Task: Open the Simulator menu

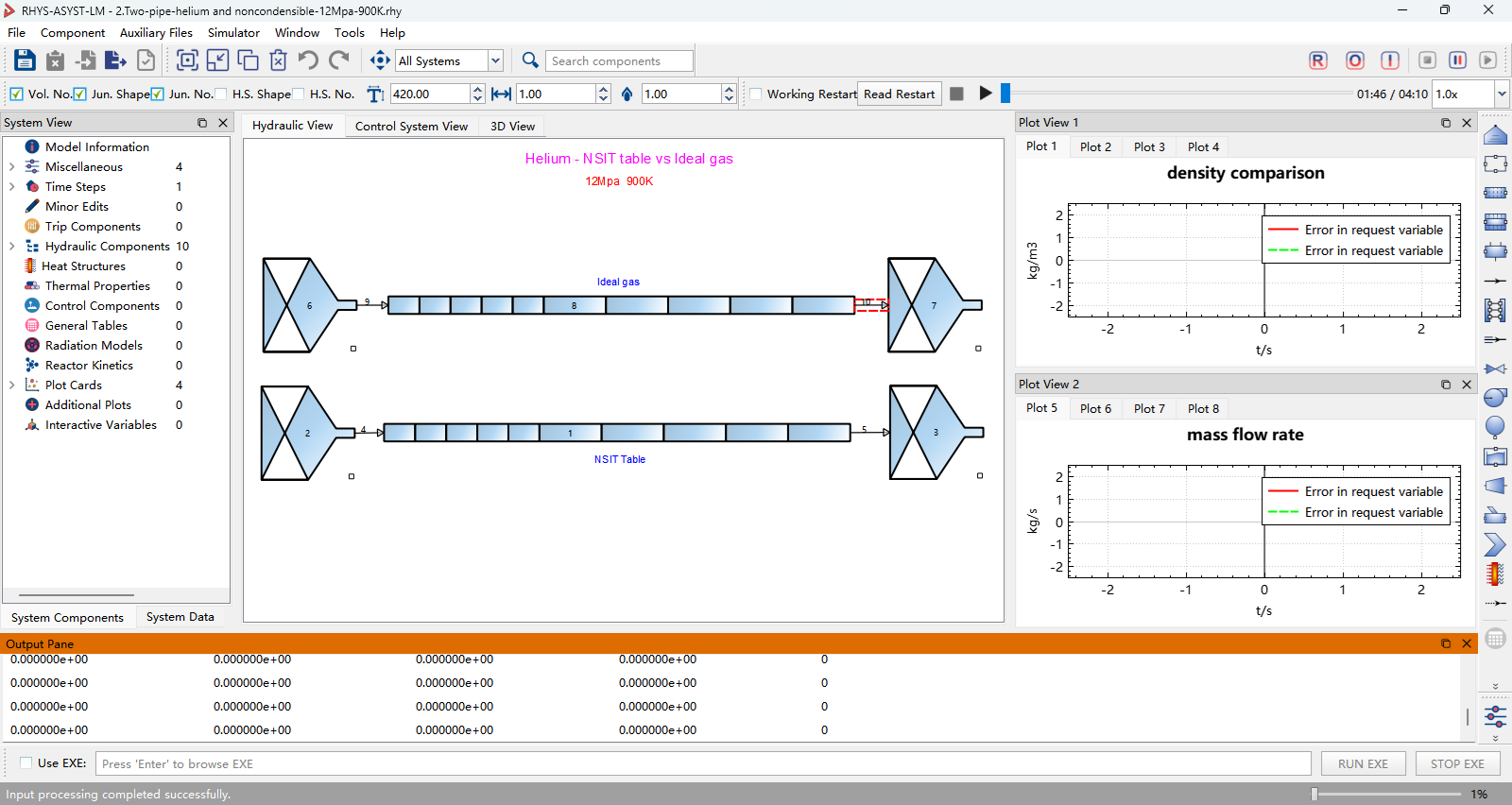Action: 233,32
